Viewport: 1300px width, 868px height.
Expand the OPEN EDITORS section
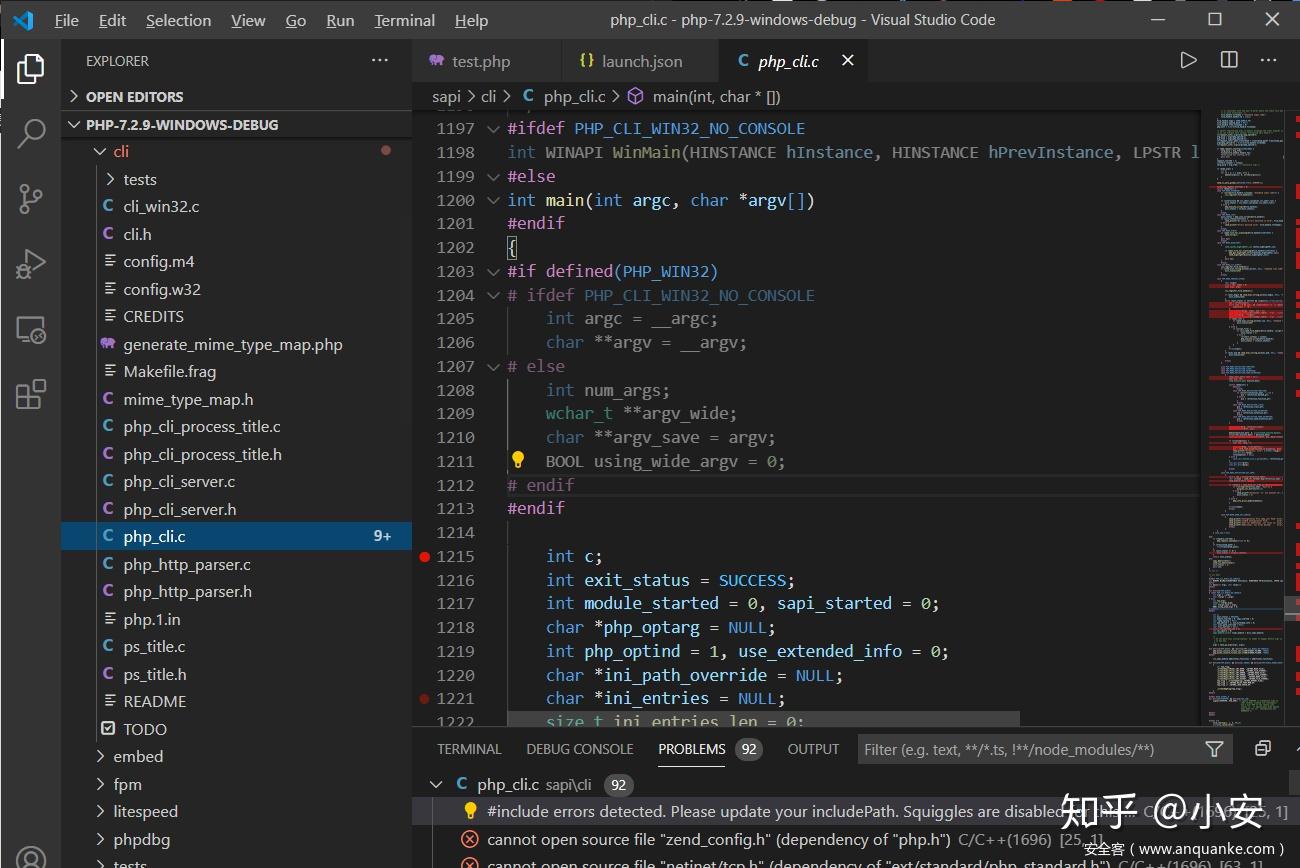(x=134, y=97)
